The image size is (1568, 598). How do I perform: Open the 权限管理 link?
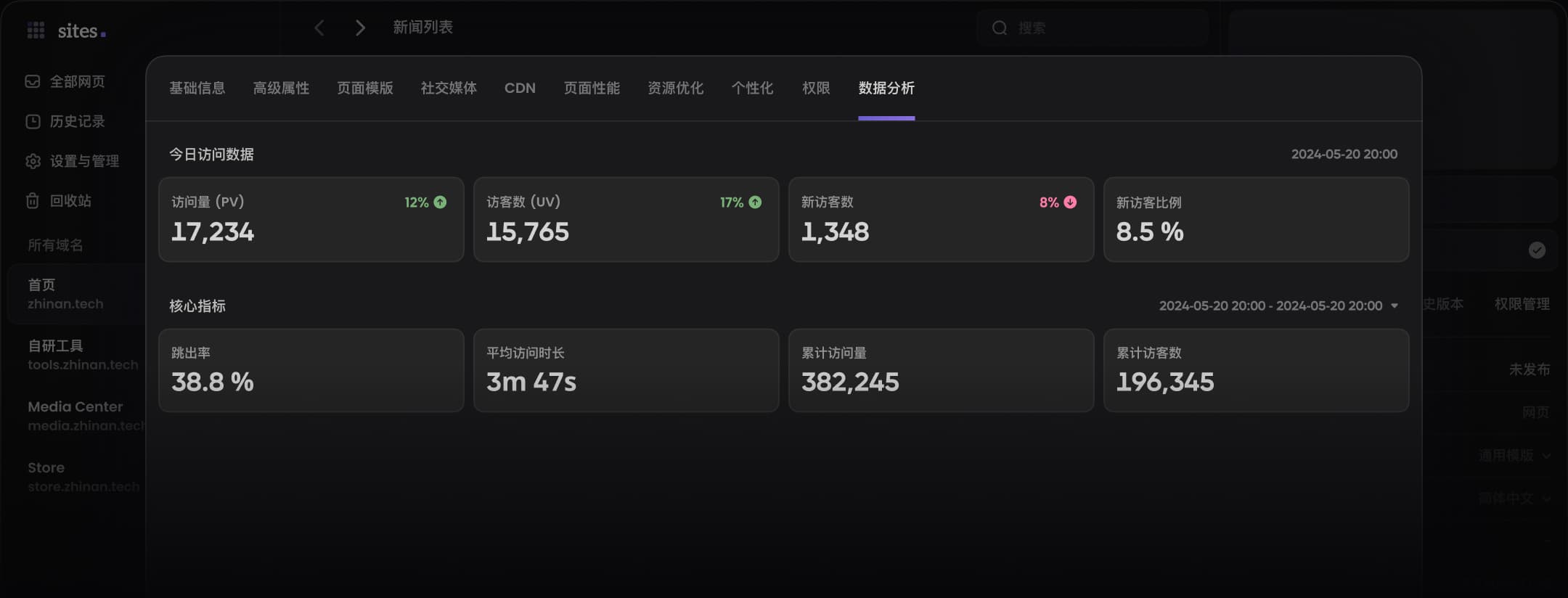1522,304
